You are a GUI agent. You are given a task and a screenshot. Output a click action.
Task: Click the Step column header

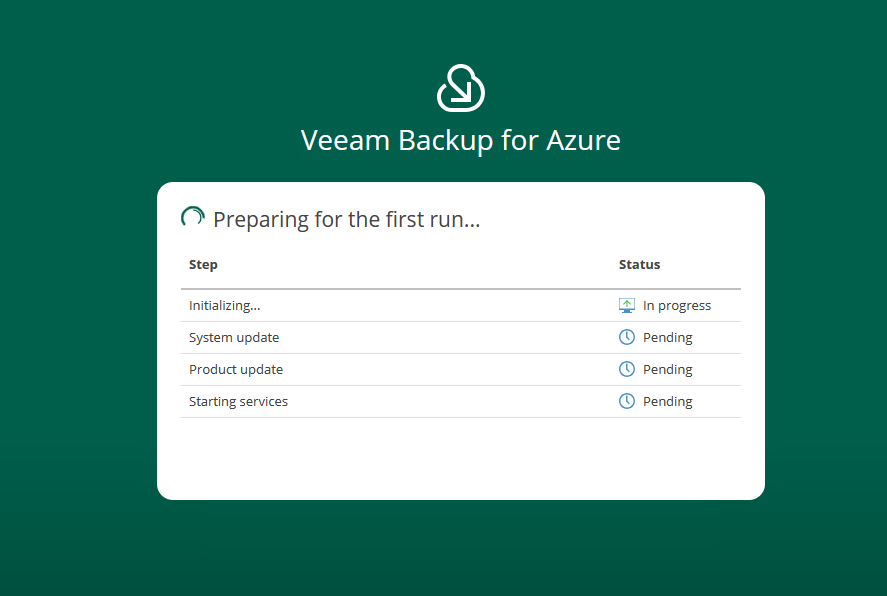coord(203,265)
